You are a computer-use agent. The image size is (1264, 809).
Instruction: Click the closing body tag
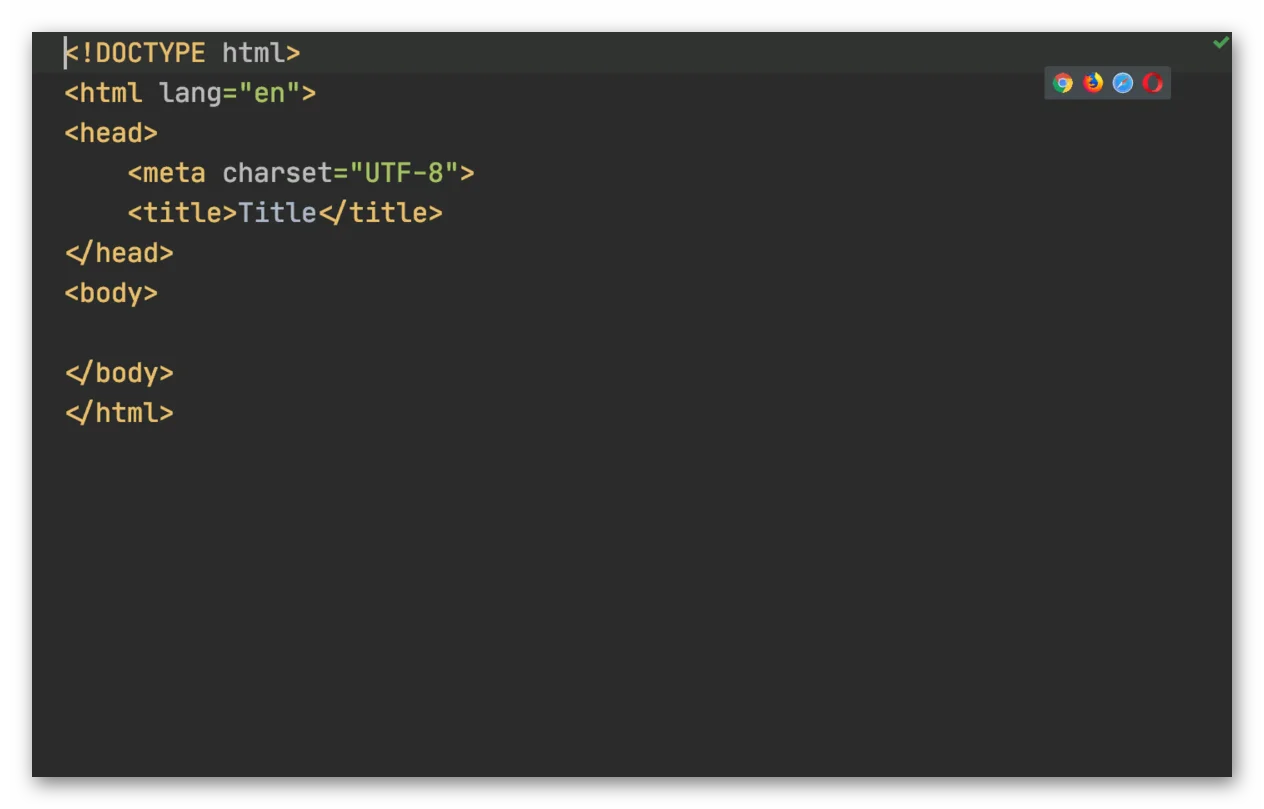pos(119,373)
